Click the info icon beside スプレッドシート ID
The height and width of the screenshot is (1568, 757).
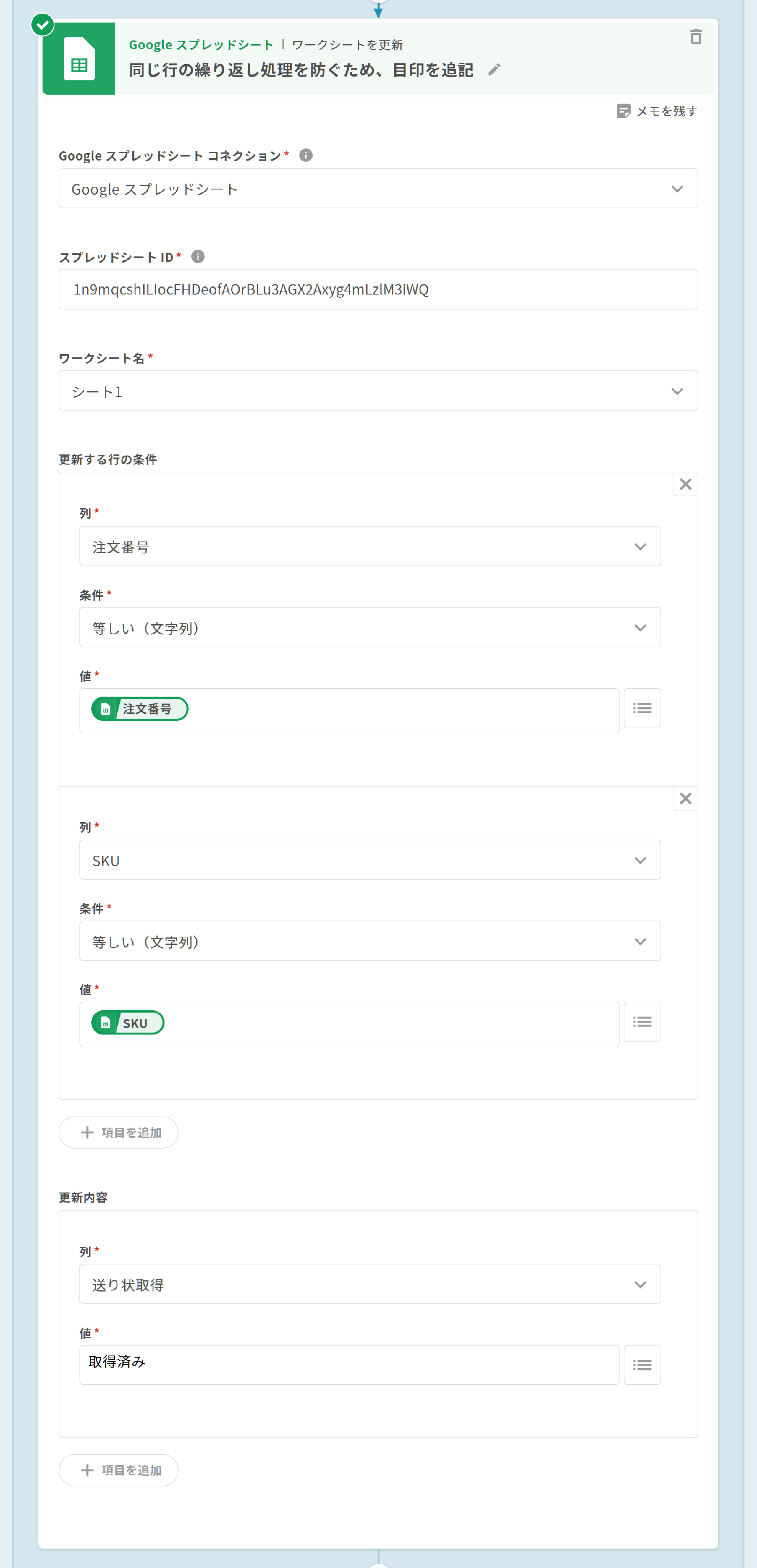(198, 256)
